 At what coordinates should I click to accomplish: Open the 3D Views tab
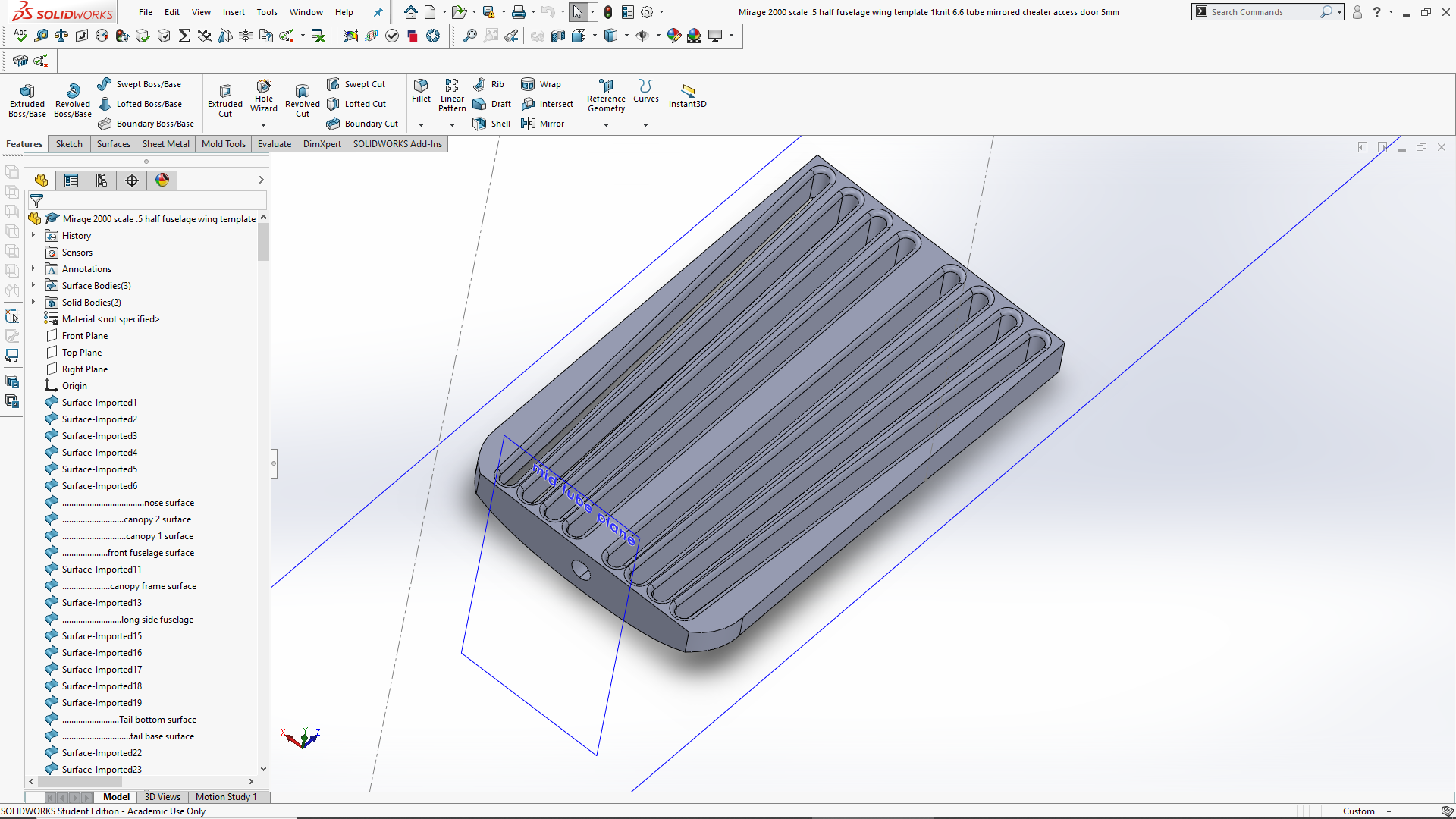click(162, 797)
